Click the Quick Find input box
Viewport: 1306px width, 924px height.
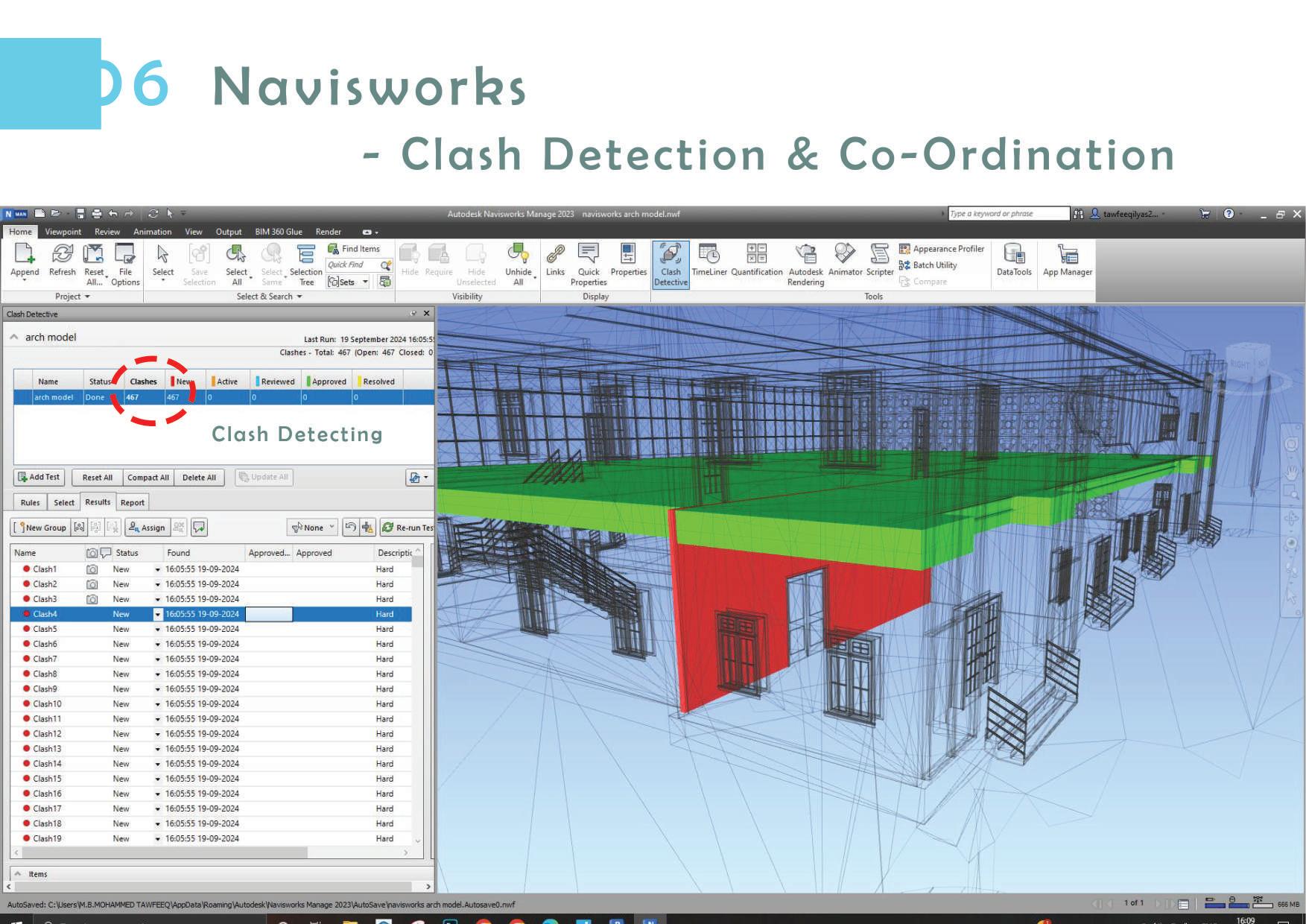pos(353,265)
